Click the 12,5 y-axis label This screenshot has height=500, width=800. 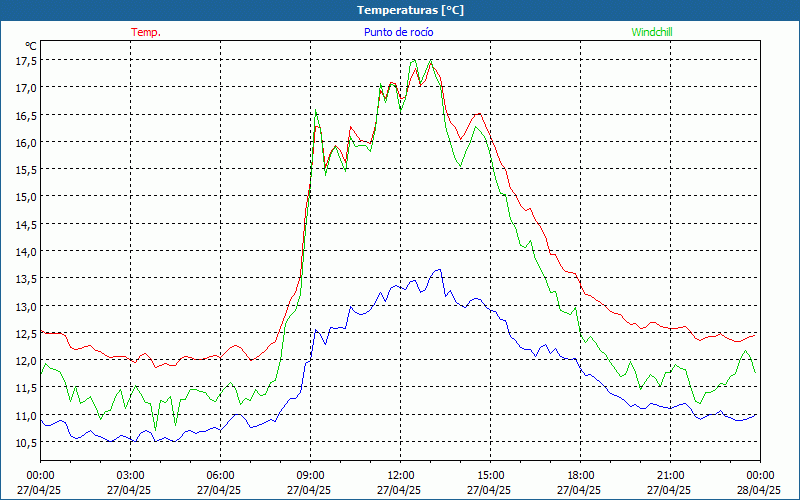click(x=26, y=333)
